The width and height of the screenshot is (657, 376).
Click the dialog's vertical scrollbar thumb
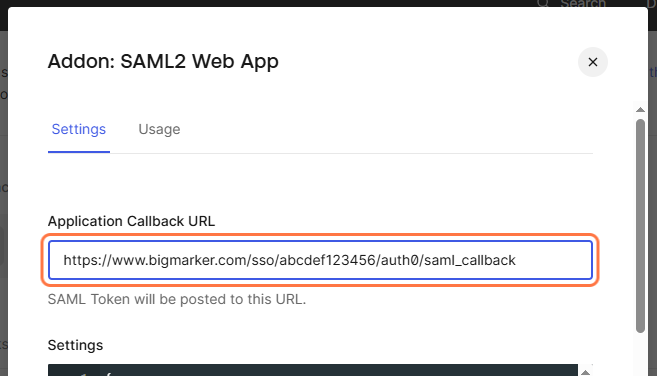pos(640,226)
